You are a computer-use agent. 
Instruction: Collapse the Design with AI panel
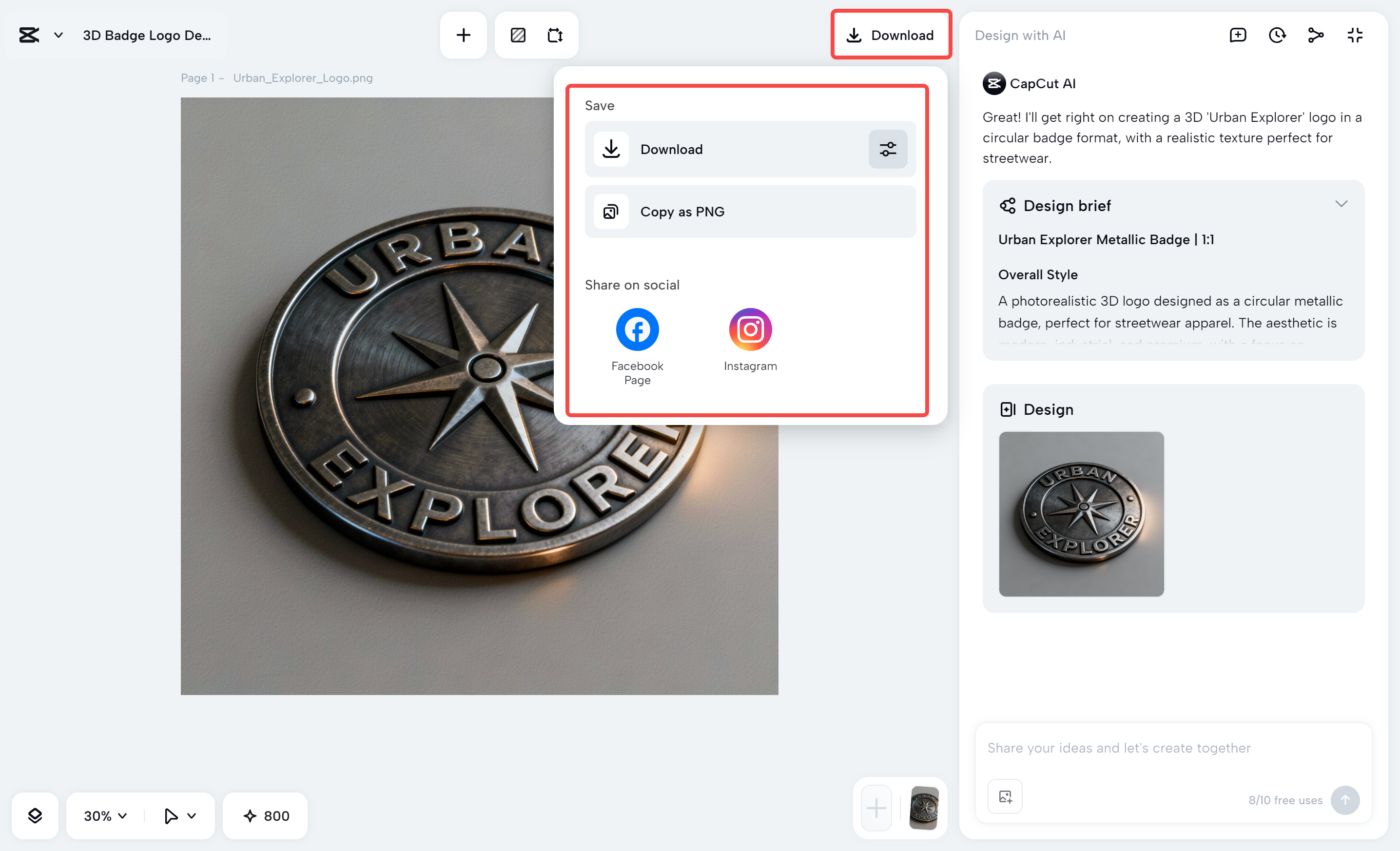pos(1355,35)
